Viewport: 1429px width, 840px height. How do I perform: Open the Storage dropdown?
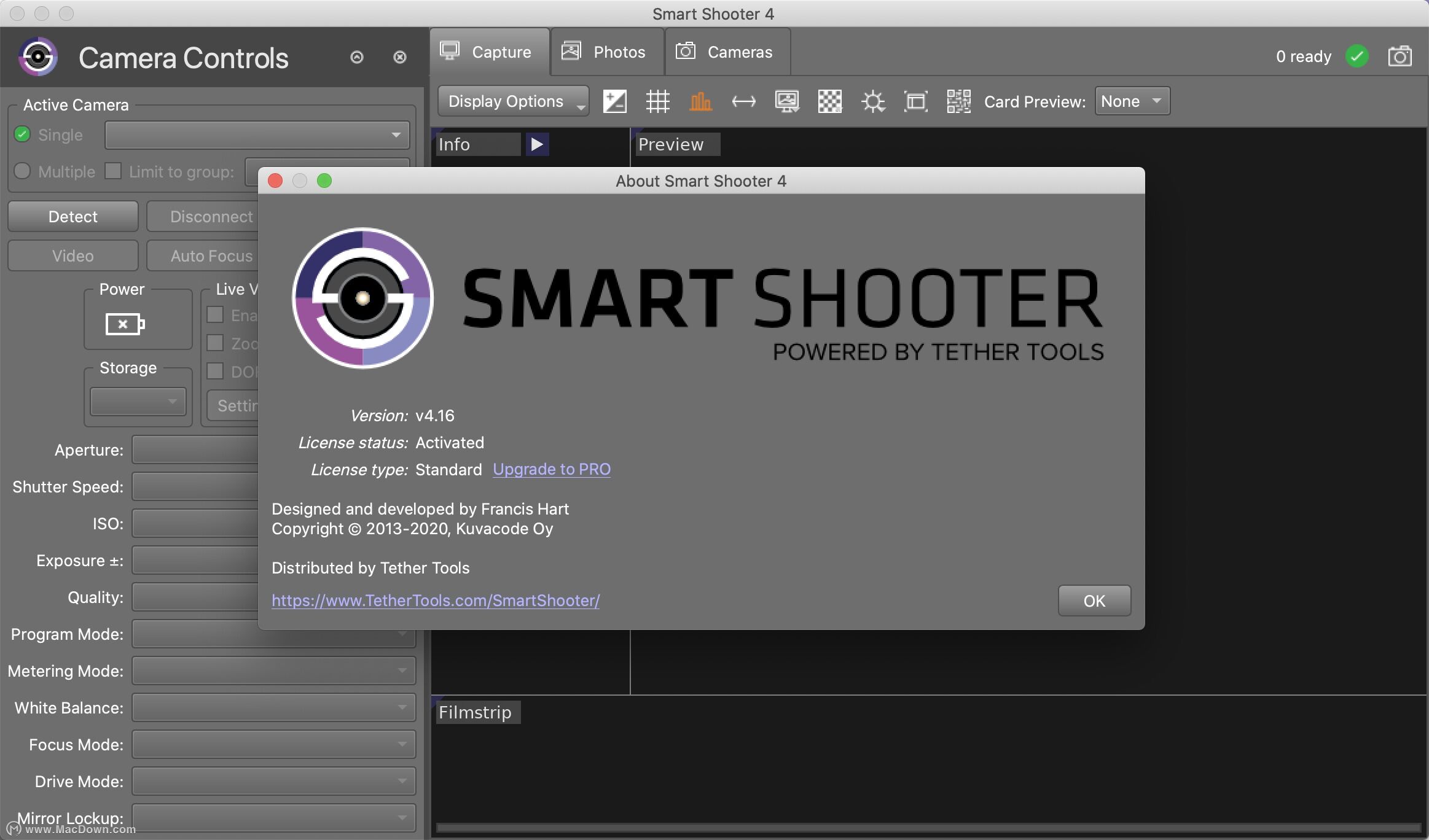tap(138, 402)
